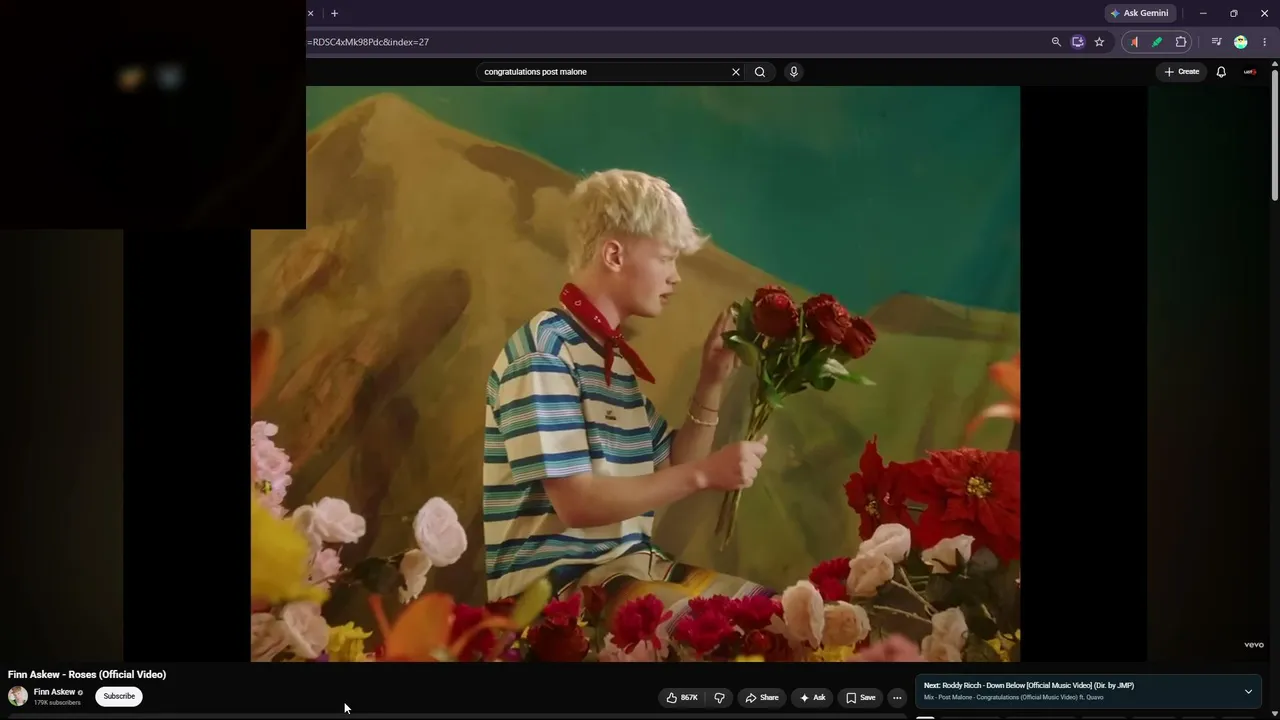
Task: Open Finn Askew channel avatar
Action: [18, 696]
